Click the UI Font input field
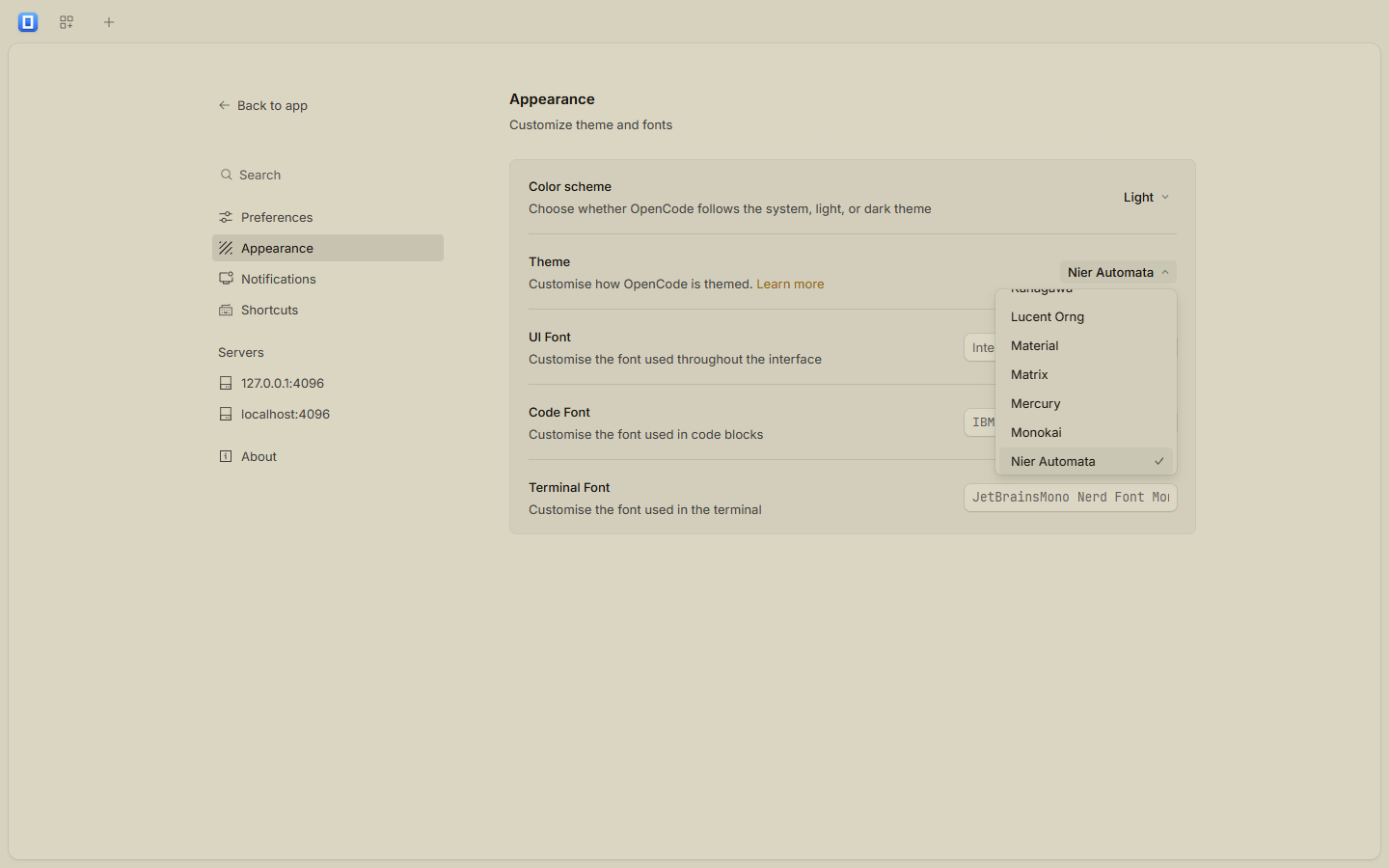This screenshot has height=868, width=1389. point(979,347)
